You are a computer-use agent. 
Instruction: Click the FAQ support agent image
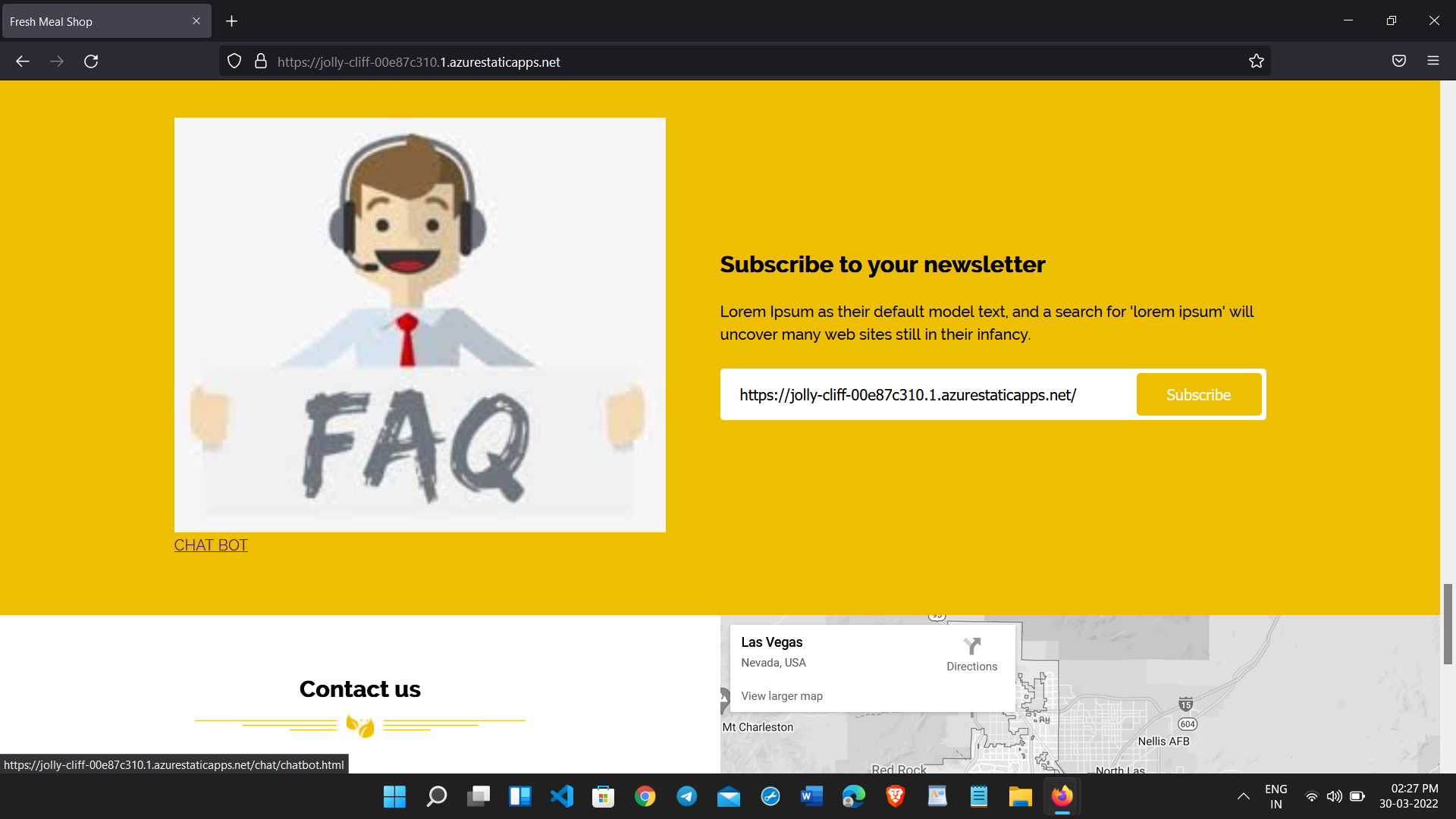point(420,325)
